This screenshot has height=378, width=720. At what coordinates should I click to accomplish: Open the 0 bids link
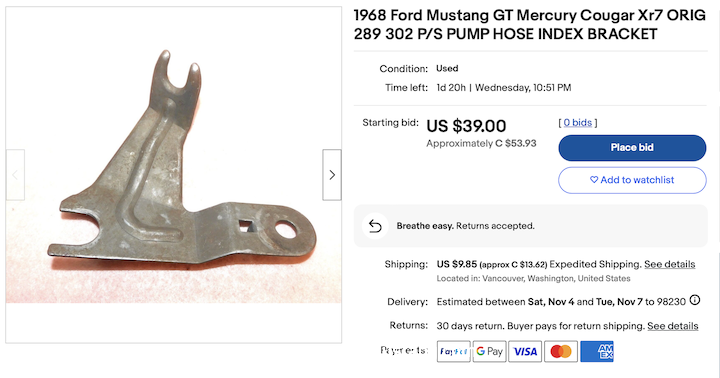click(578, 123)
